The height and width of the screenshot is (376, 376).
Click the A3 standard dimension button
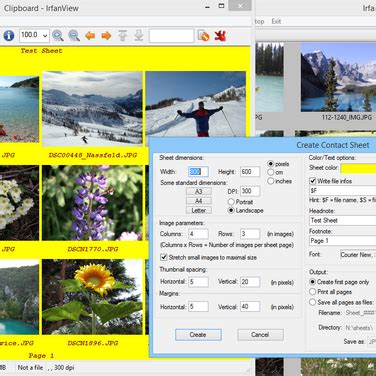(199, 191)
